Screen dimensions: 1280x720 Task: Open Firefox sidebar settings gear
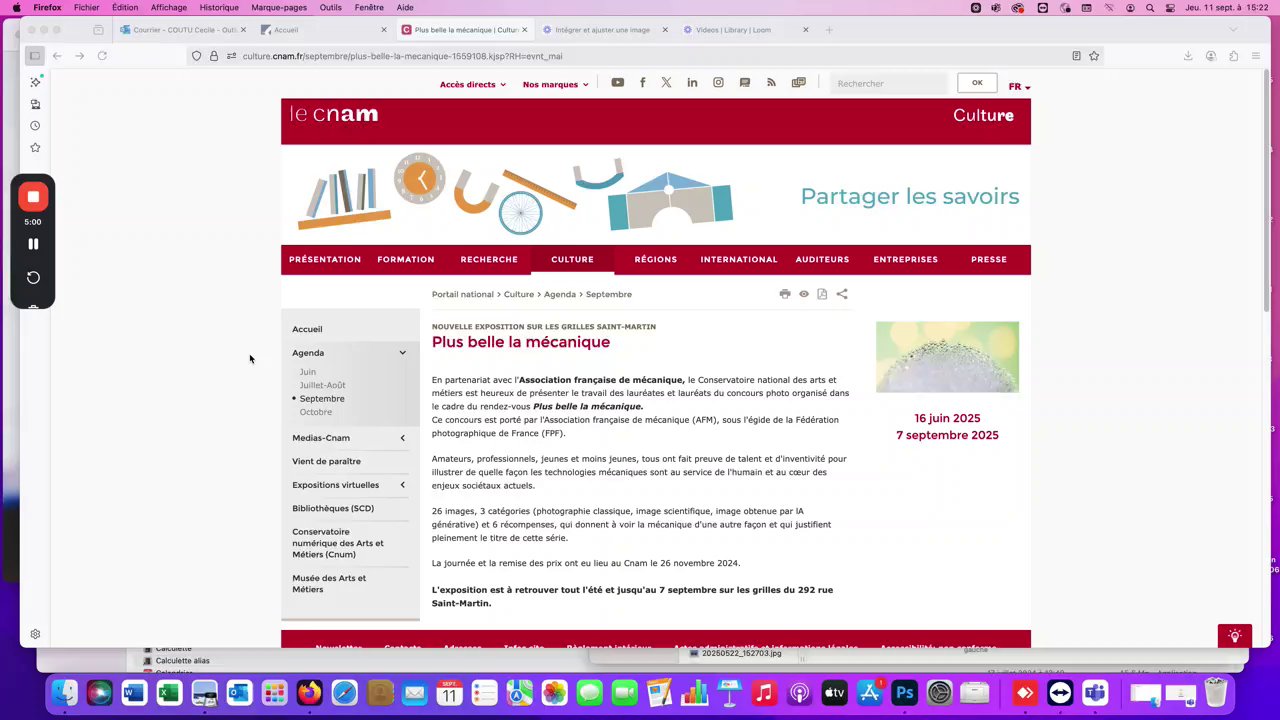coord(35,634)
